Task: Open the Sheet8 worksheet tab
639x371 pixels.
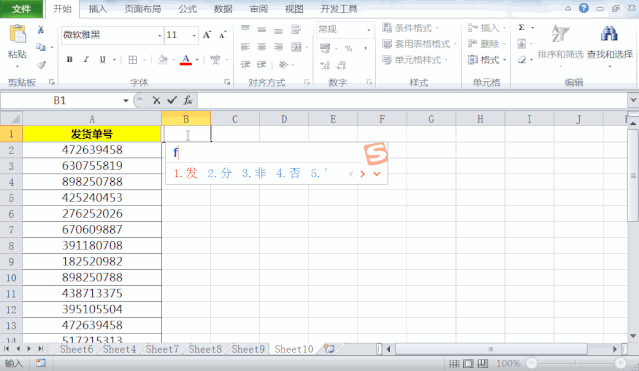Action: [205, 349]
